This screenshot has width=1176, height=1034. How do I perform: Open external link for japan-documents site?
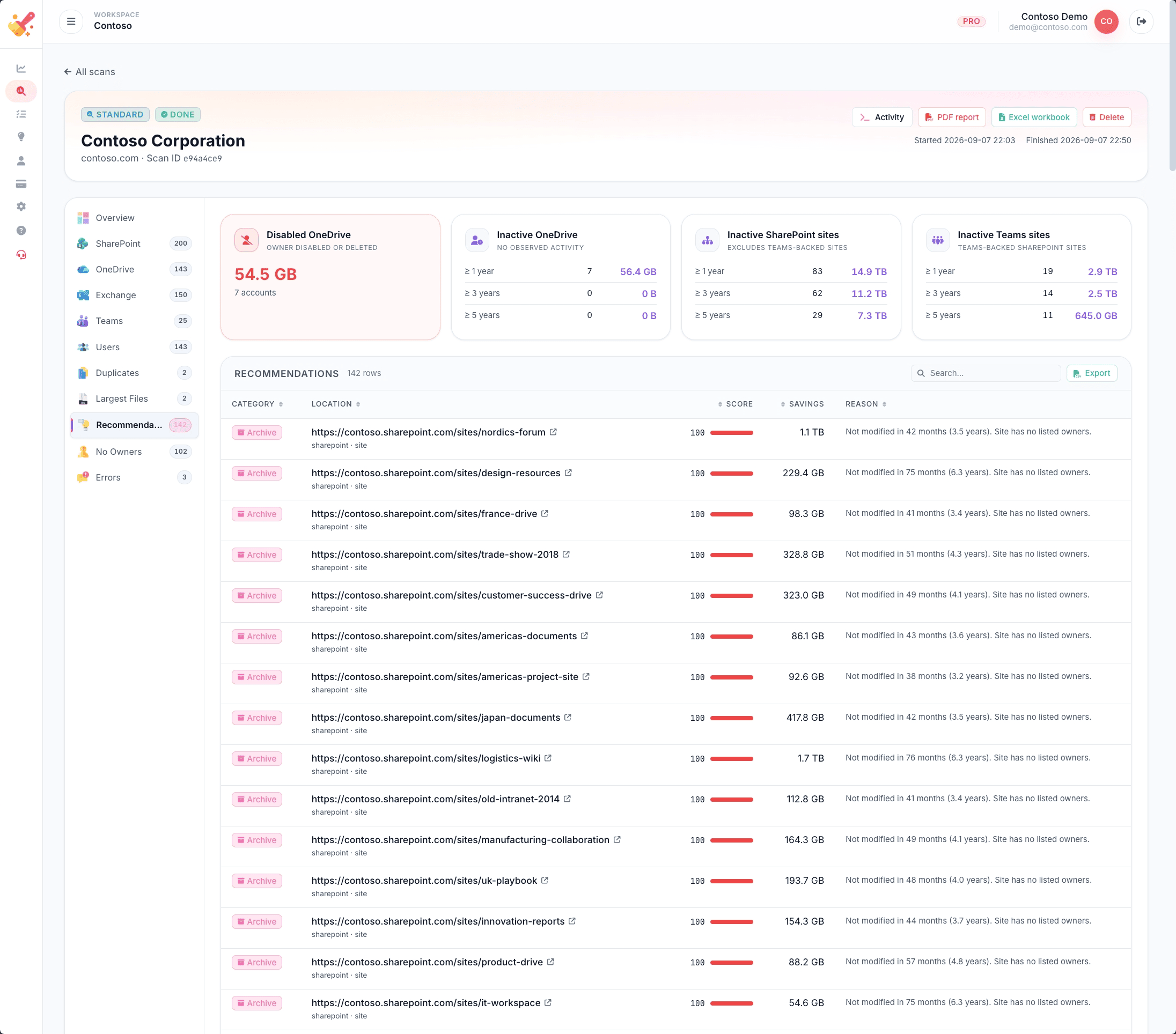tap(568, 718)
